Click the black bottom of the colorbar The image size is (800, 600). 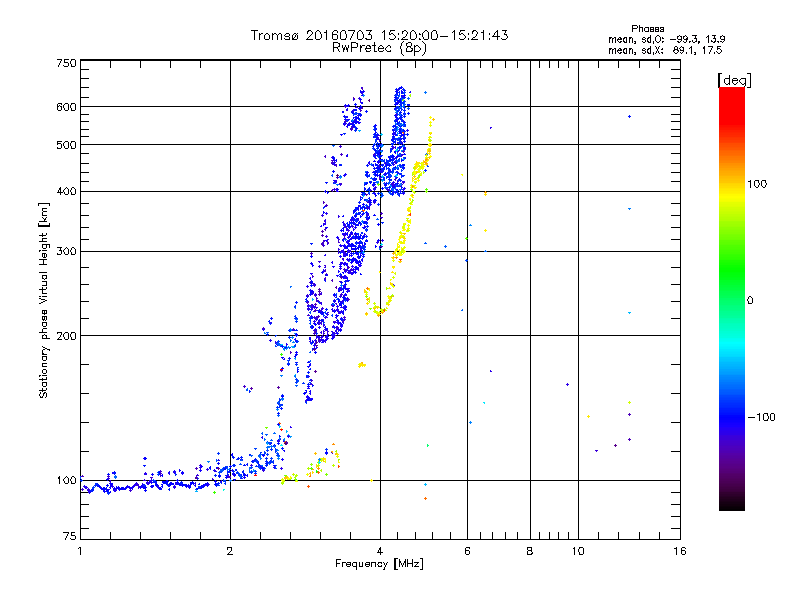pos(732,503)
